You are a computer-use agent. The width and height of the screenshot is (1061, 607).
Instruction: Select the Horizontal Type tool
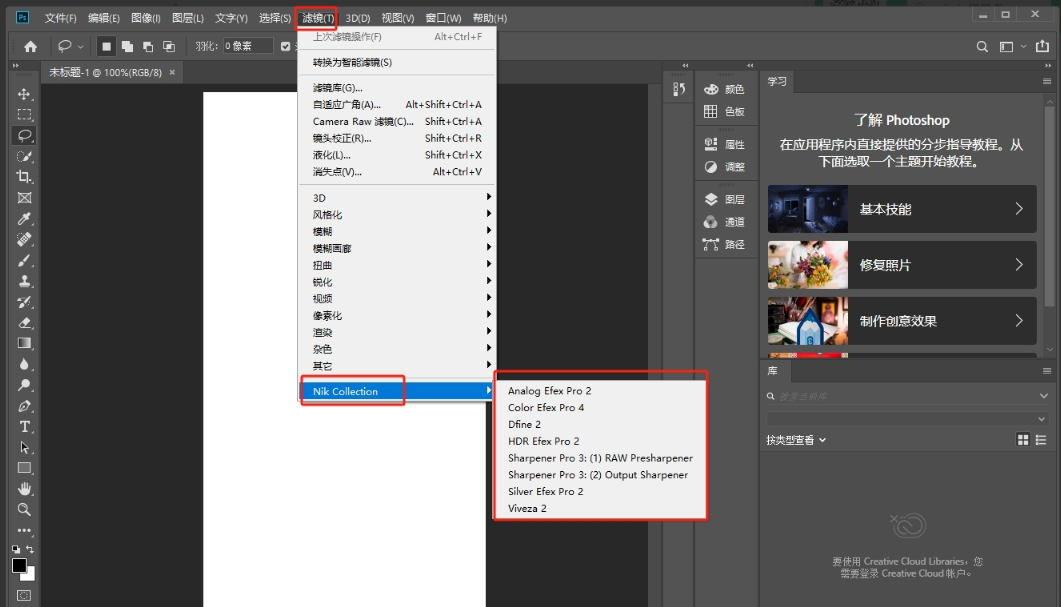pos(24,427)
